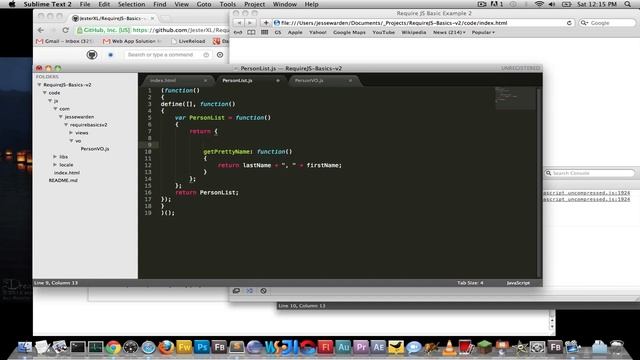Expand the views folder

[71, 133]
